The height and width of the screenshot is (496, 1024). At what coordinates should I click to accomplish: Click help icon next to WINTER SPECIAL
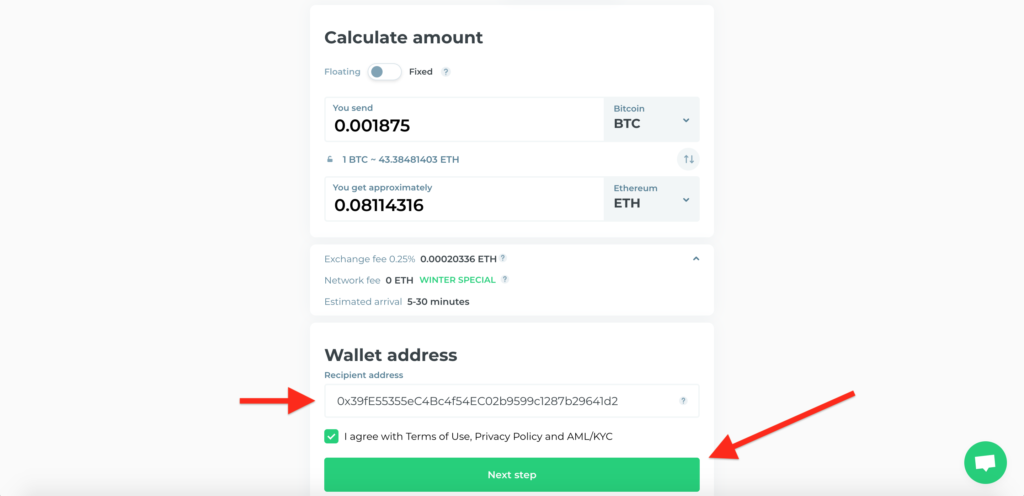tap(505, 279)
